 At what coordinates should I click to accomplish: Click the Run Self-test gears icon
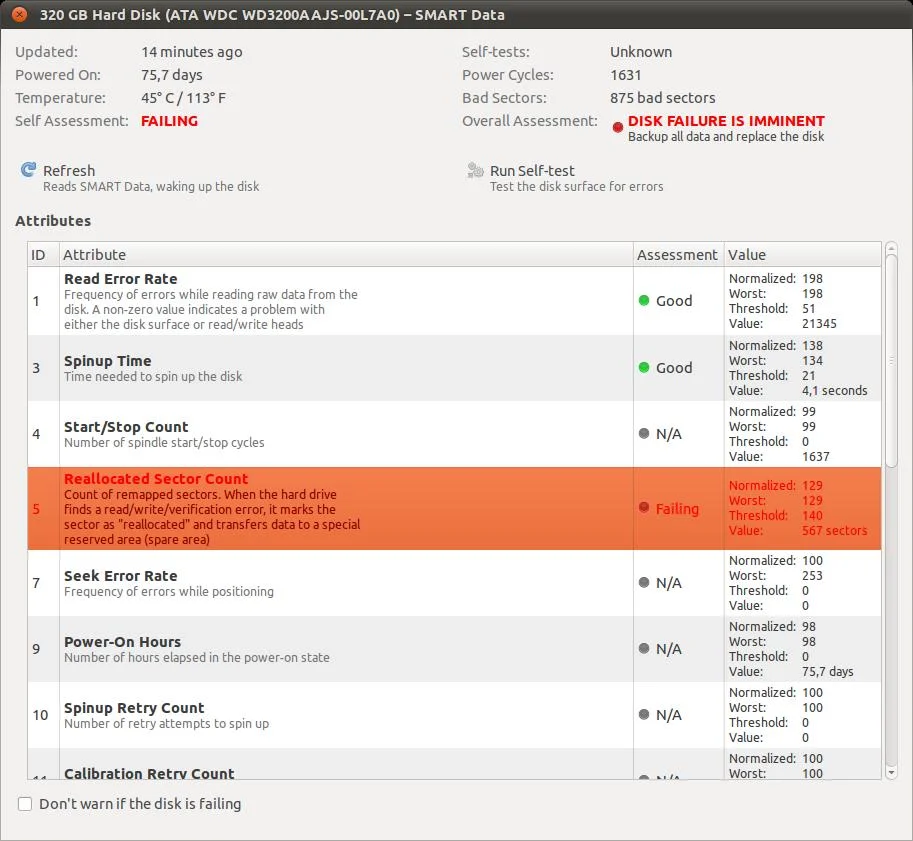click(x=475, y=170)
